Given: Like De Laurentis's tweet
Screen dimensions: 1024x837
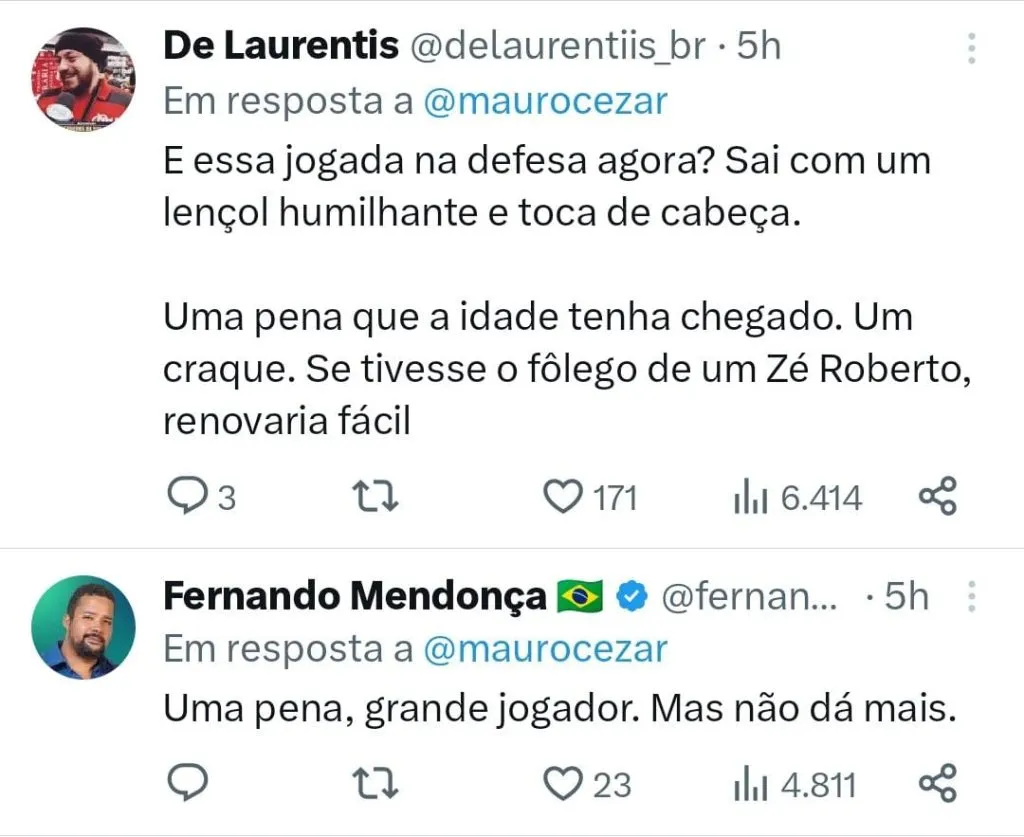Looking at the screenshot, I should coord(563,496).
